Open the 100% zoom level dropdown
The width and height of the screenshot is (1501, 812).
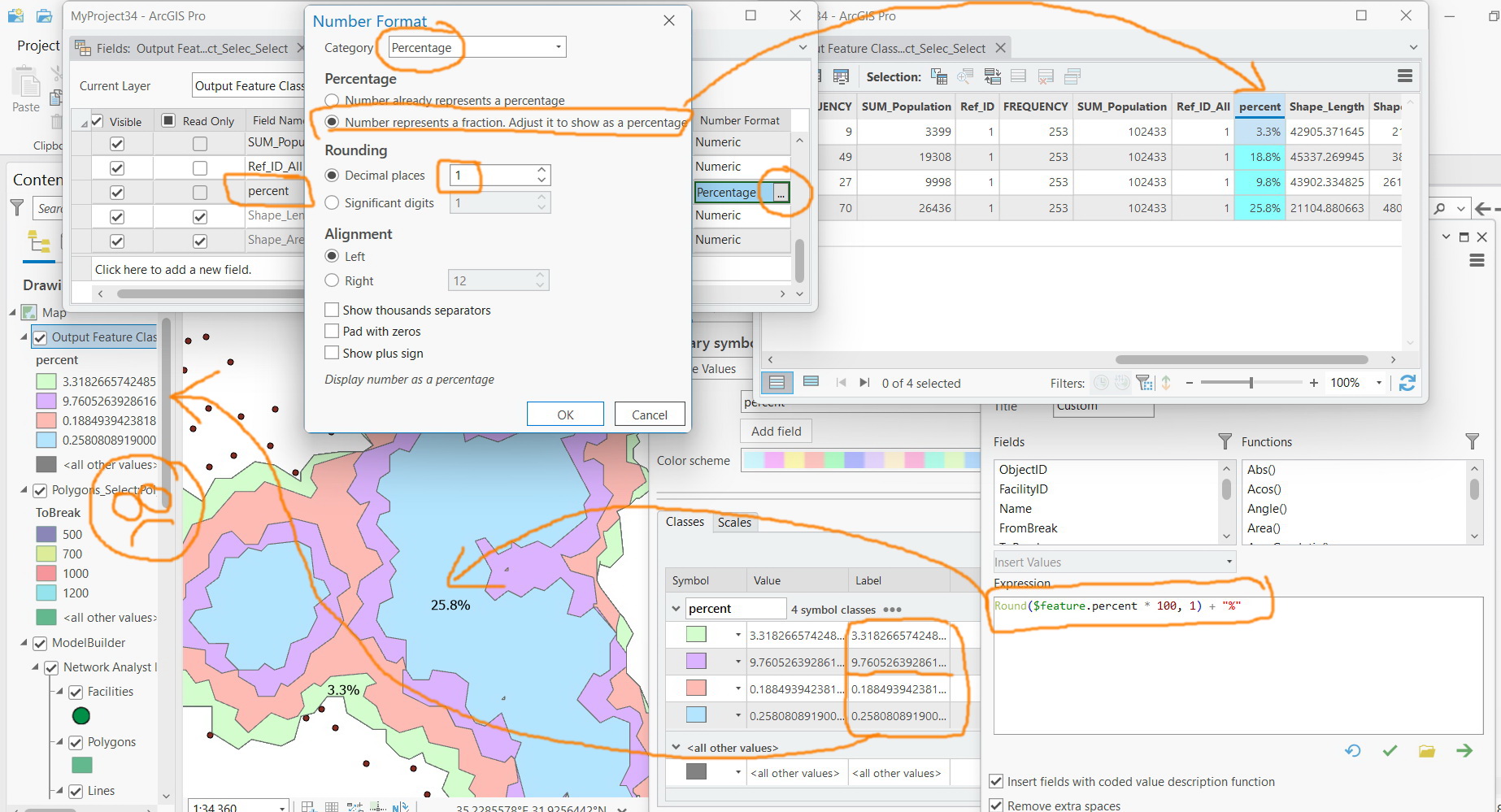(x=1379, y=383)
